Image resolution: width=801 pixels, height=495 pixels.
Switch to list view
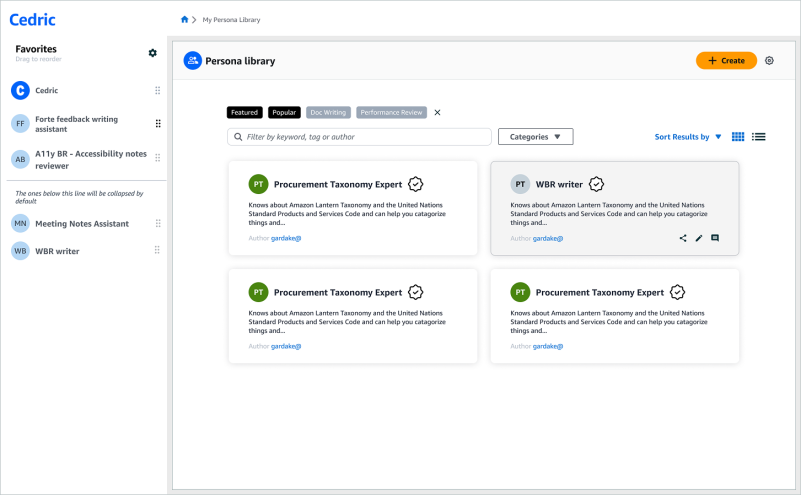click(x=759, y=137)
